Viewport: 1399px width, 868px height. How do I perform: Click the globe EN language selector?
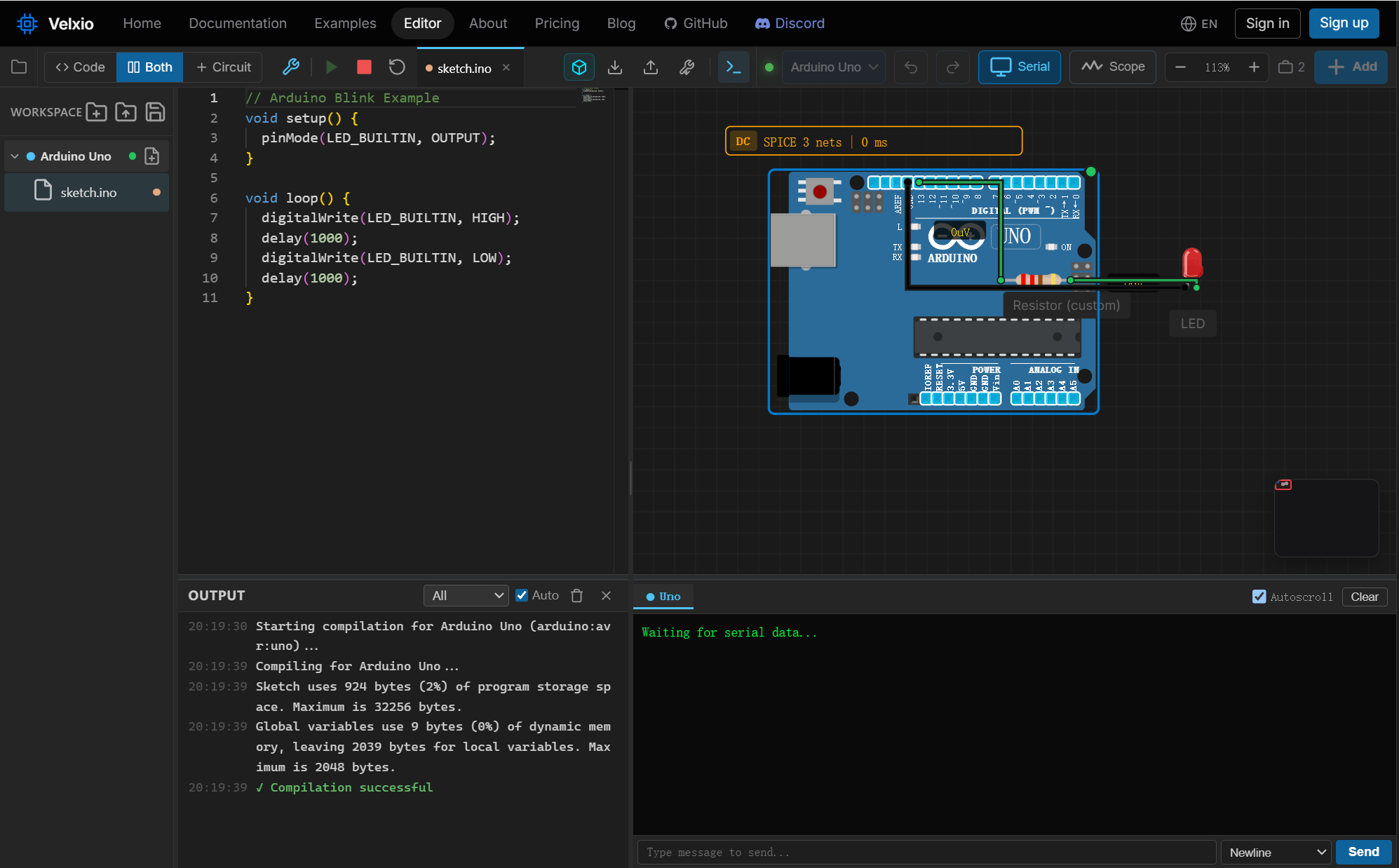click(x=1198, y=23)
